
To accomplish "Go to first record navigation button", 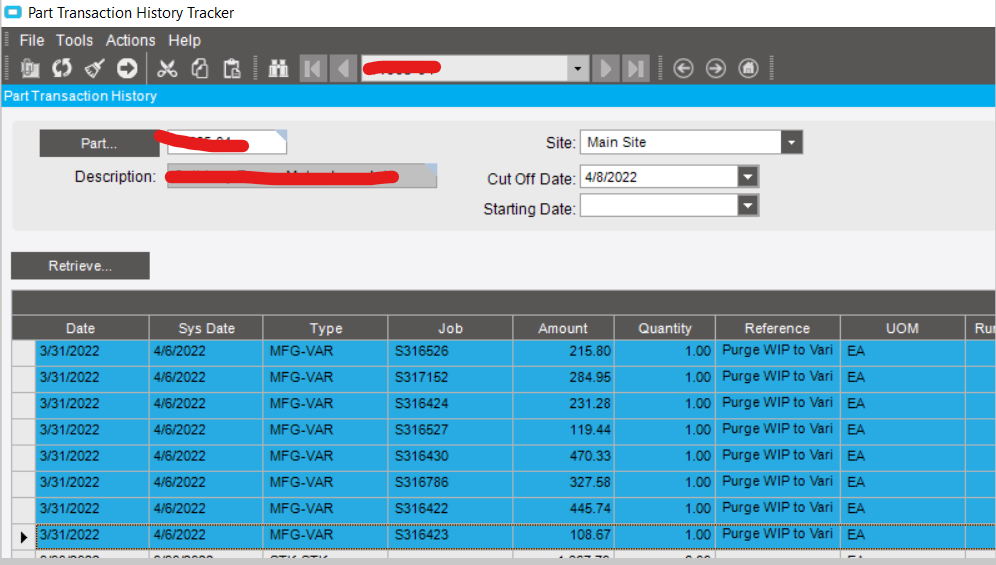I will coord(313,68).
